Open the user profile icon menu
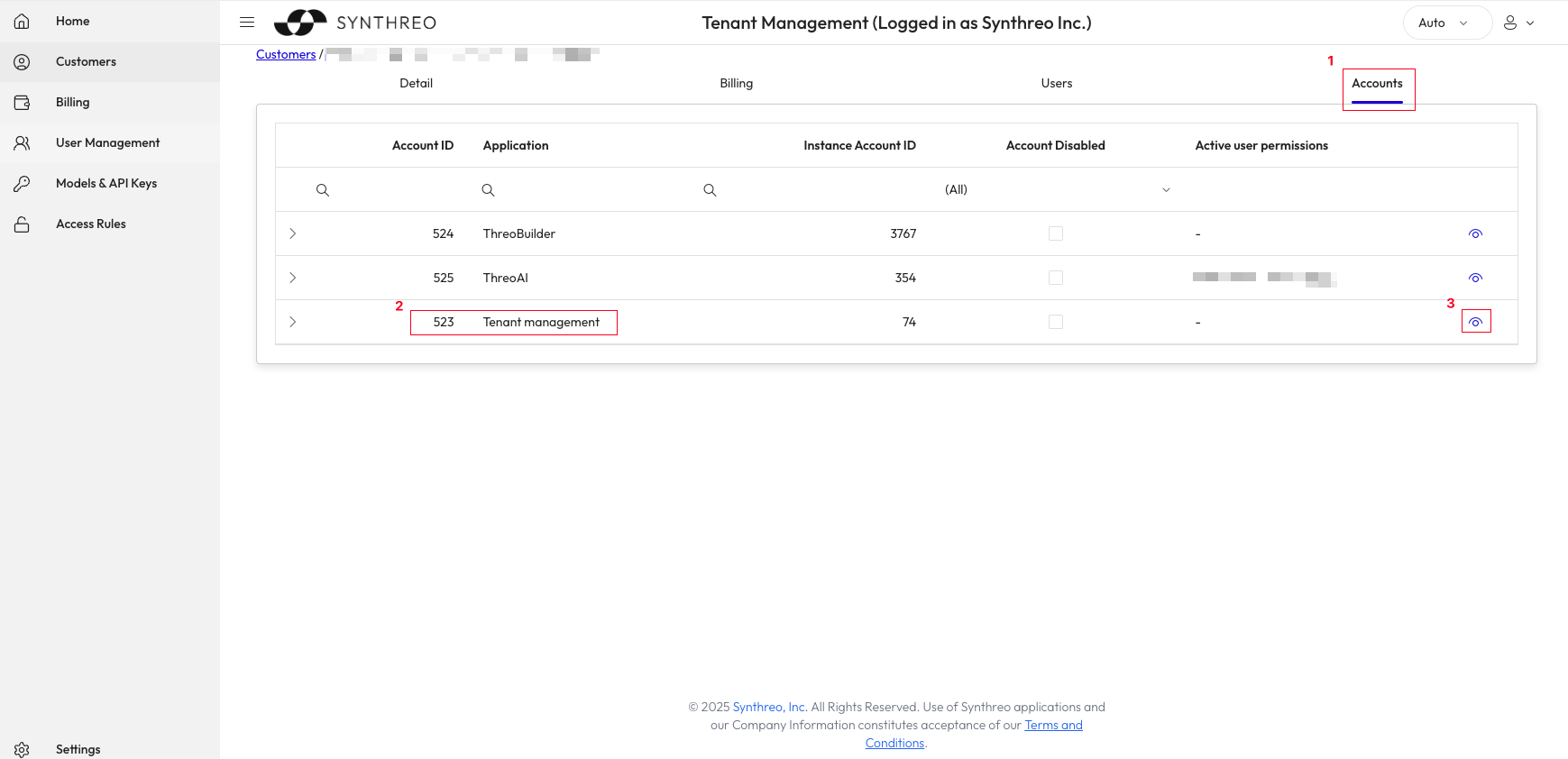 point(1518,23)
